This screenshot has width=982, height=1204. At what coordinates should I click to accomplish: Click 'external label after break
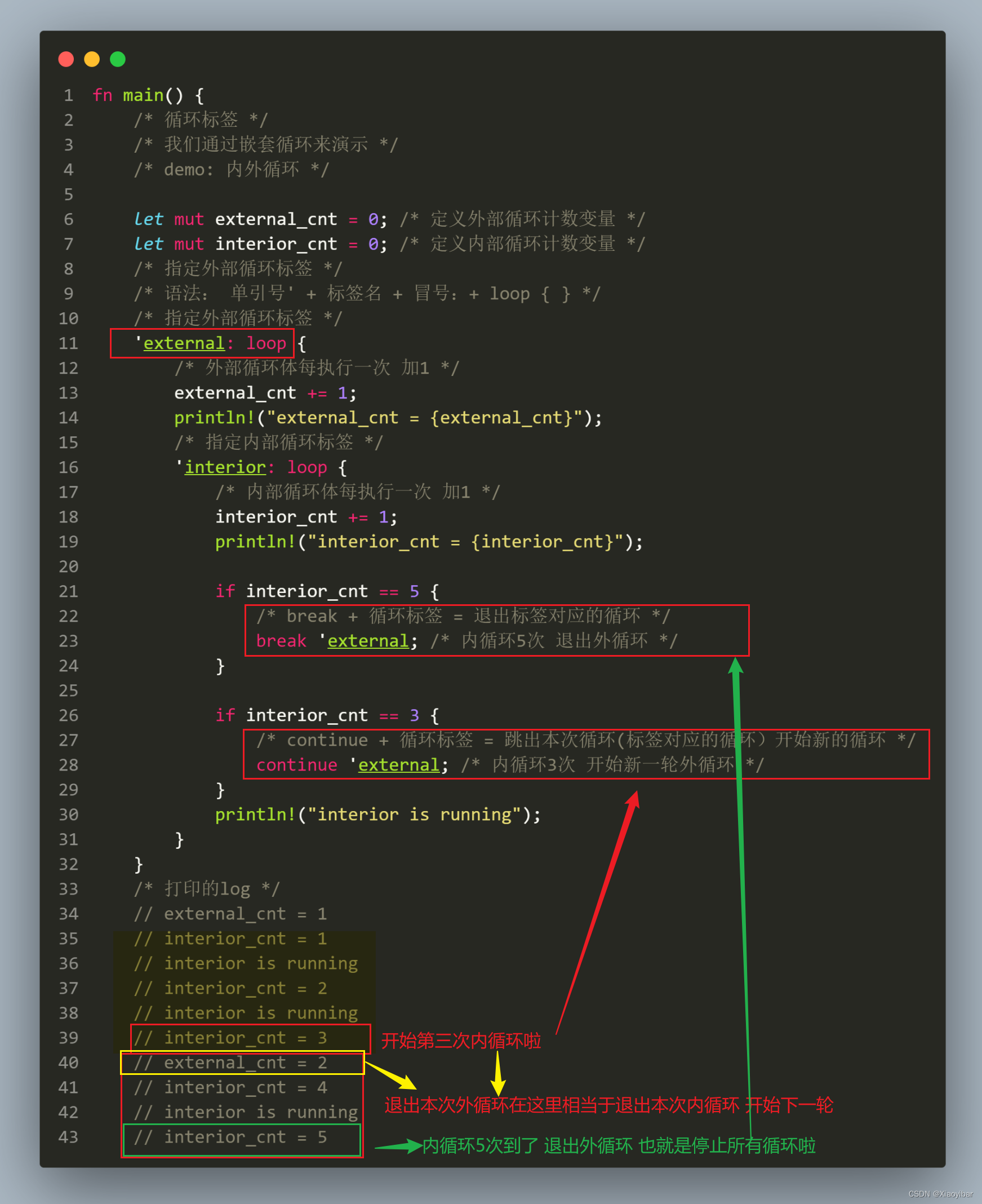tap(363, 641)
